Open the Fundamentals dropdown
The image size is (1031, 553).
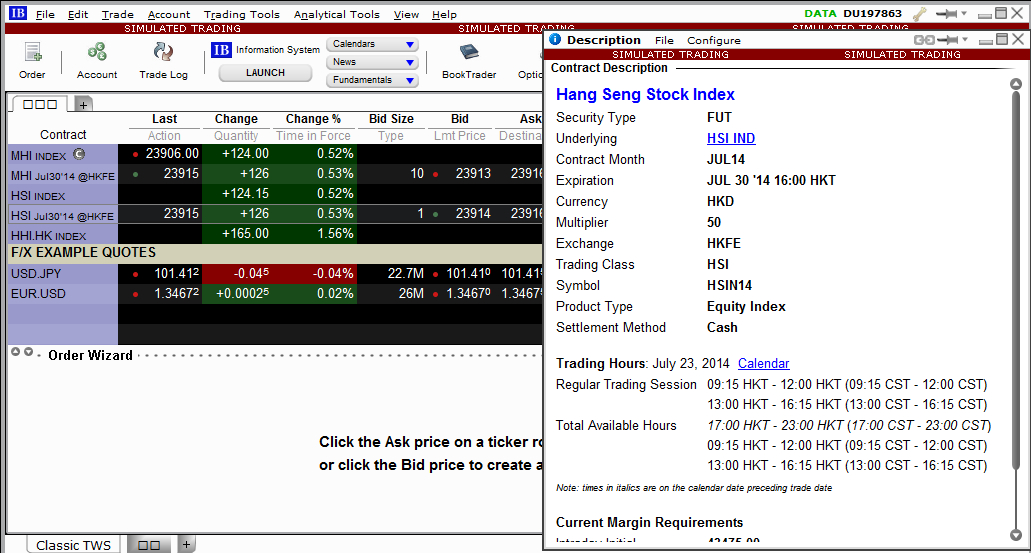tap(372, 80)
